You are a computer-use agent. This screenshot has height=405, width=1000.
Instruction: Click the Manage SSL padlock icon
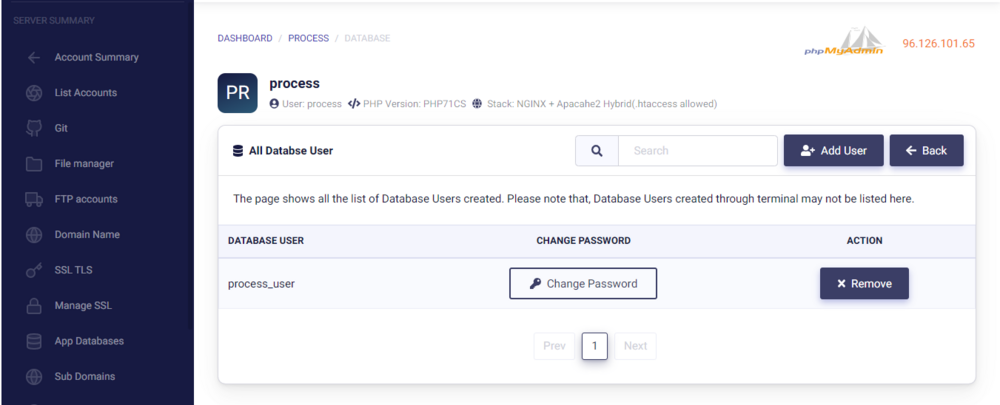click(34, 306)
